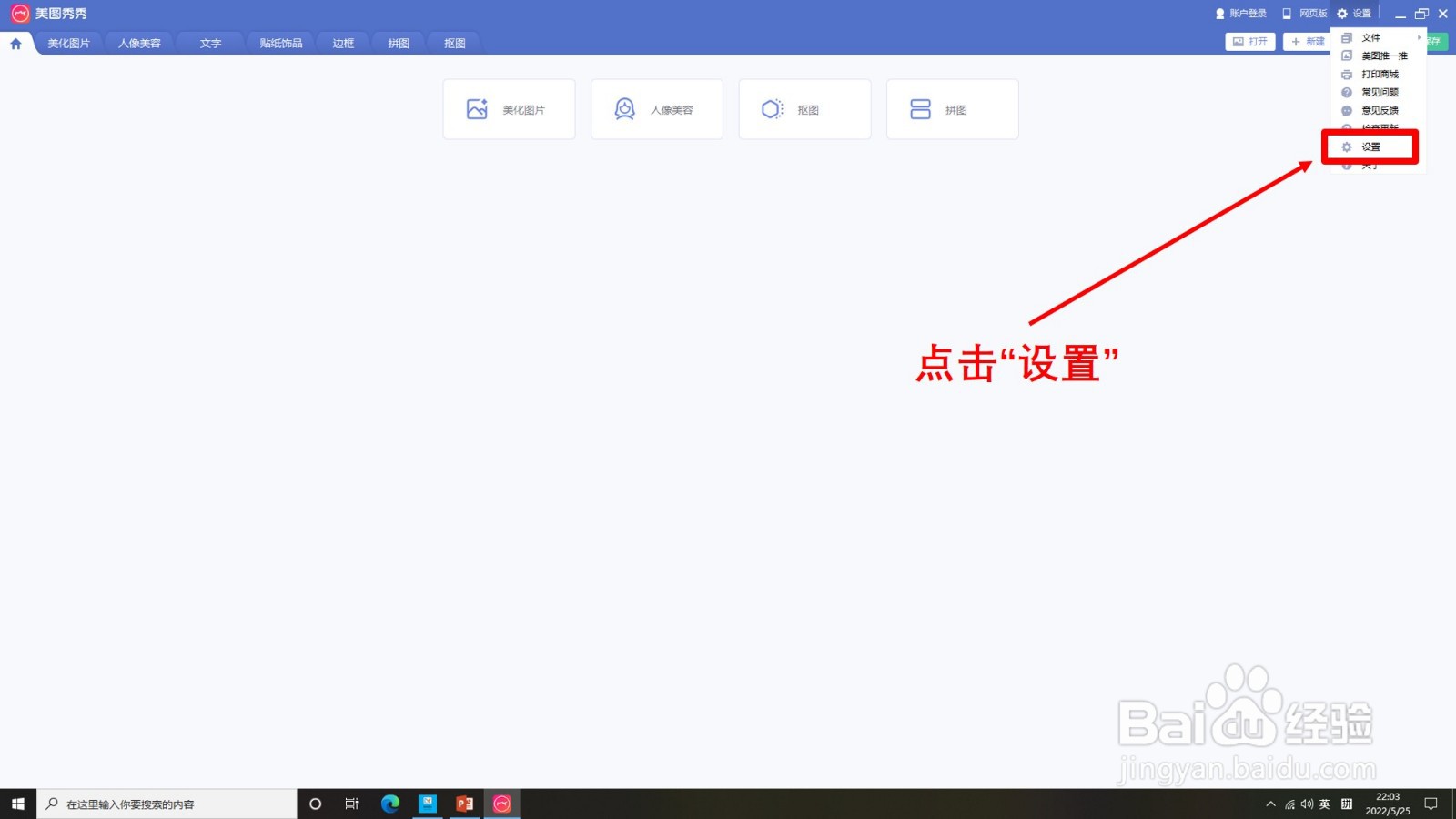
Task: Choose 美图推一推 from the menu
Action: coord(1378,56)
